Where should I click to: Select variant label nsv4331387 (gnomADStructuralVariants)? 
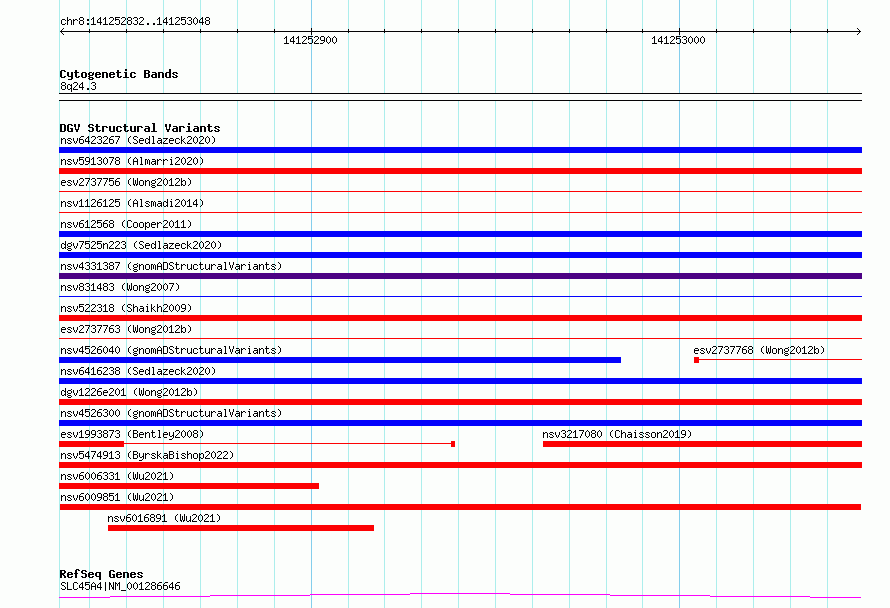coord(171,266)
